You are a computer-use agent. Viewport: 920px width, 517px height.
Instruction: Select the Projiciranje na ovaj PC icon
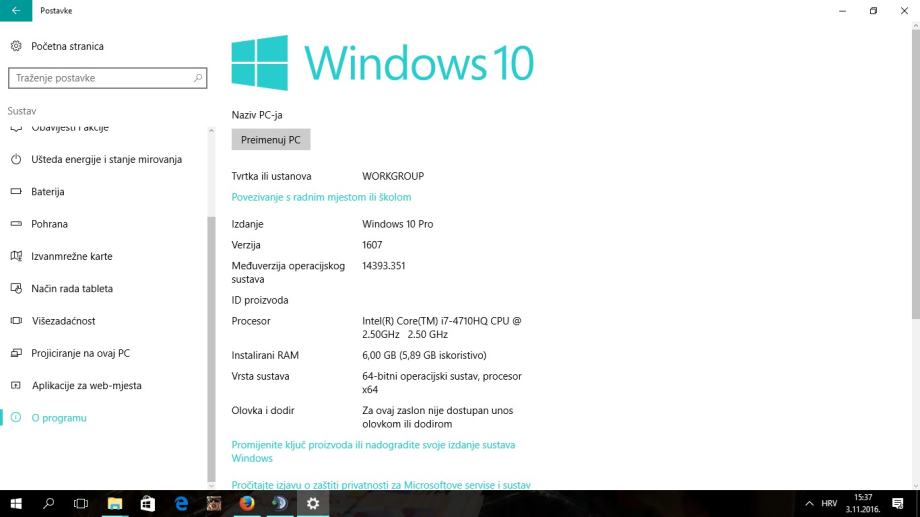[x=16, y=353]
